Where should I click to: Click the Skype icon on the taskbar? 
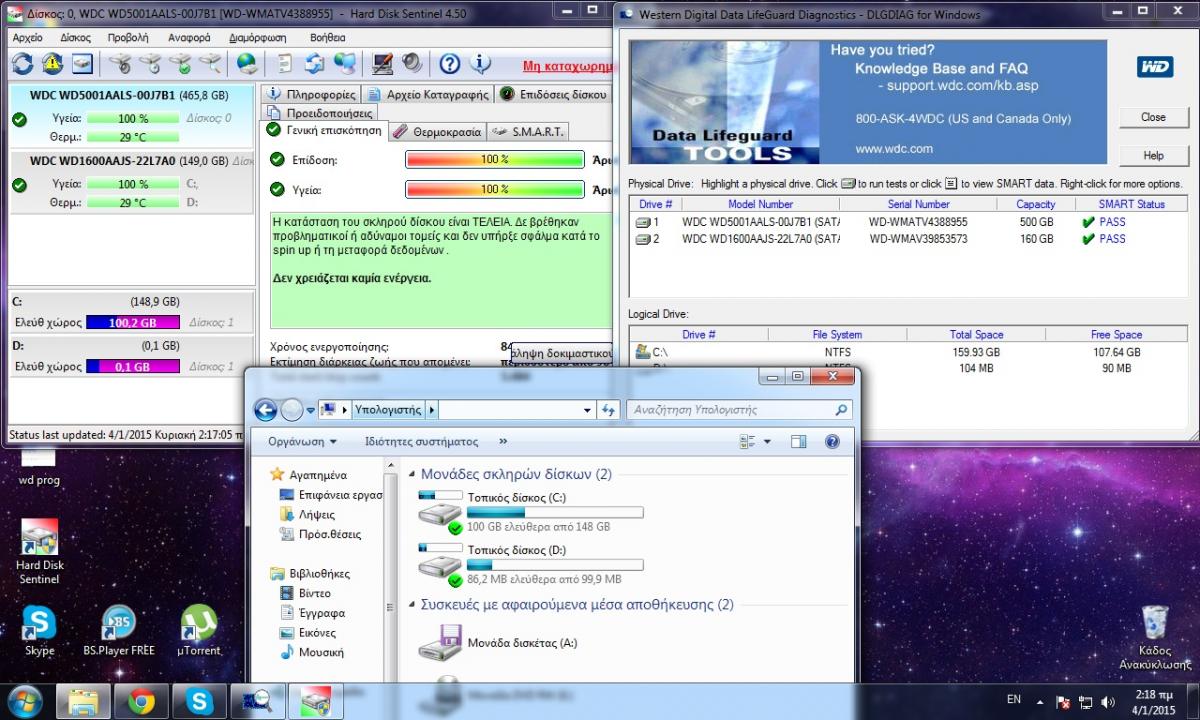coord(199,701)
